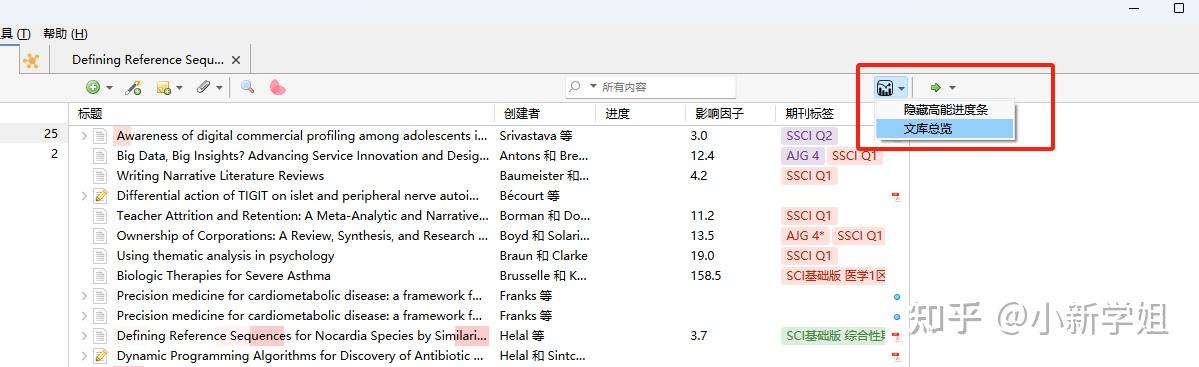This screenshot has height=367, width=1199.
Task: Close the Defining Reference Sequ... tab
Action: tap(236, 60)
